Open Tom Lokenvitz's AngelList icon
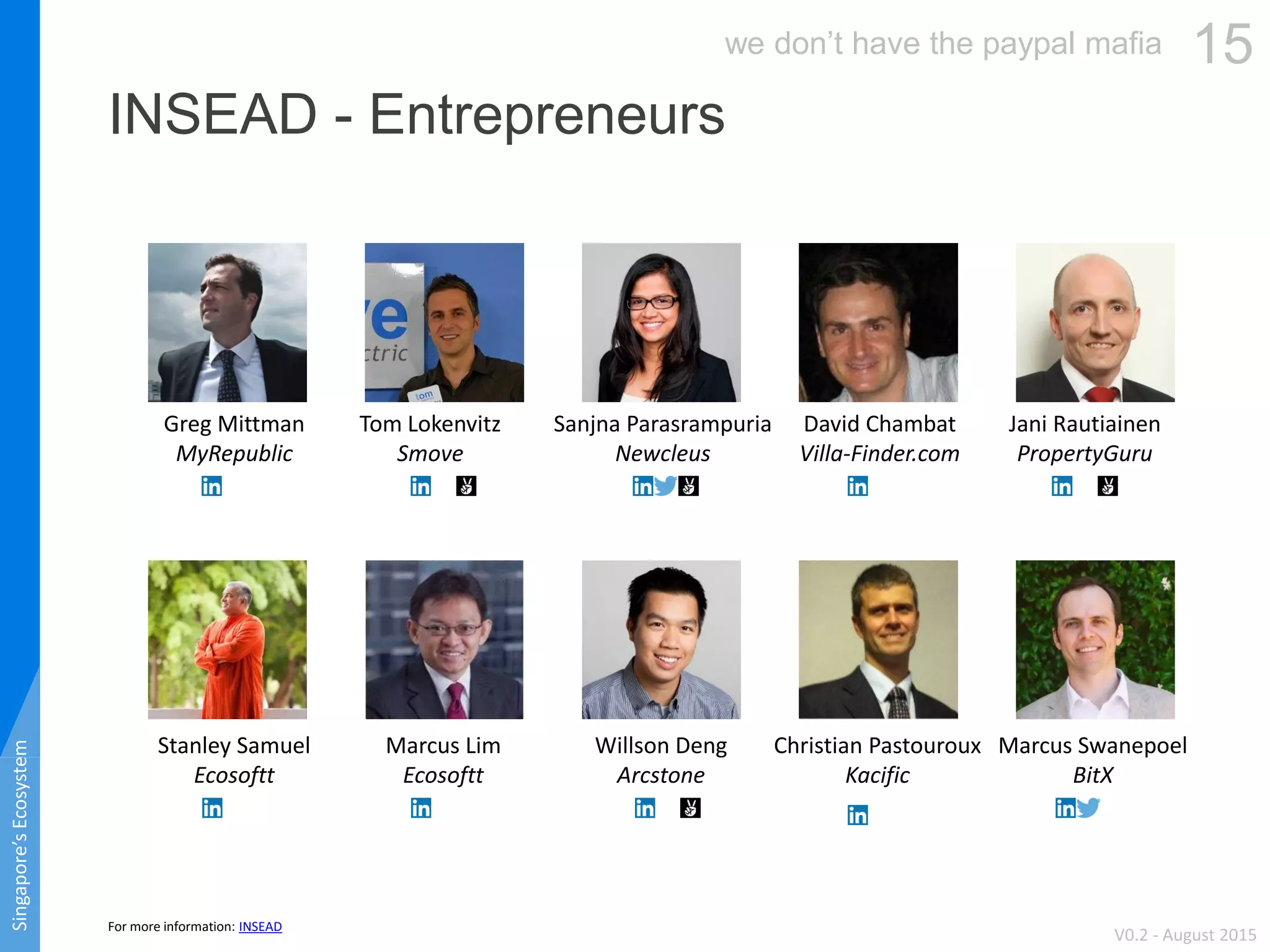This screenshot has width=1270, height=952. click(x=466, y=486)
